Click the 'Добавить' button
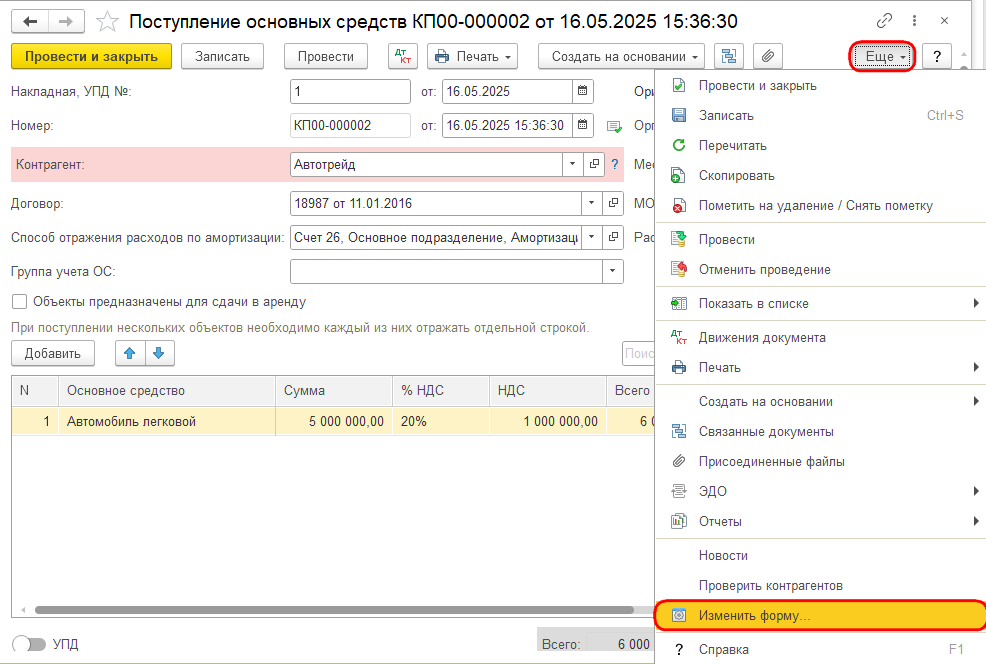Screen dimensions: 986x664 coord(53,353)
